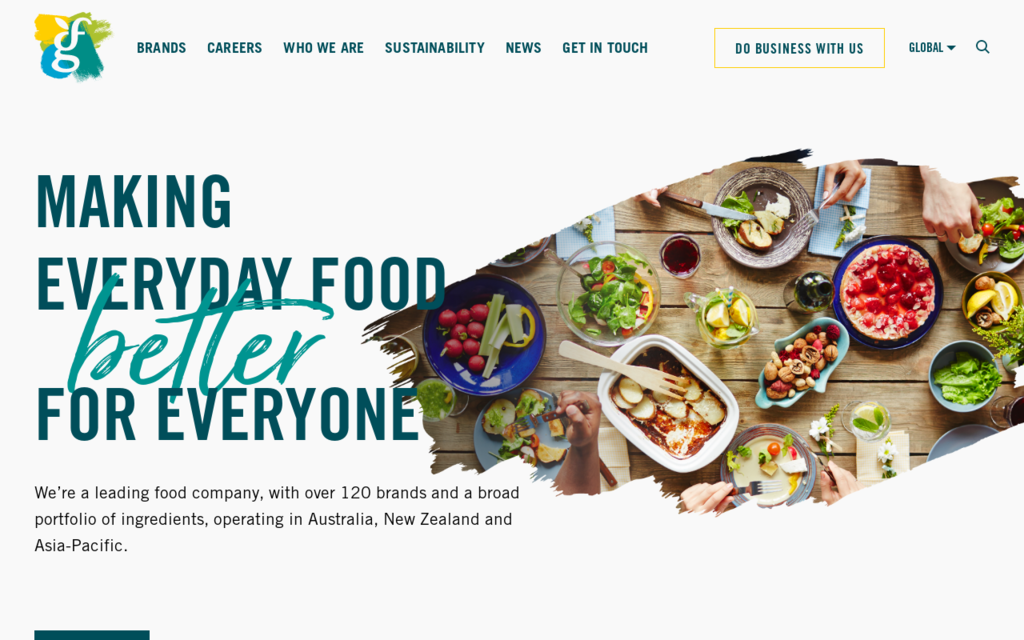
Task: Click the For Everyone headline text
Action: [x=227, y=415]
